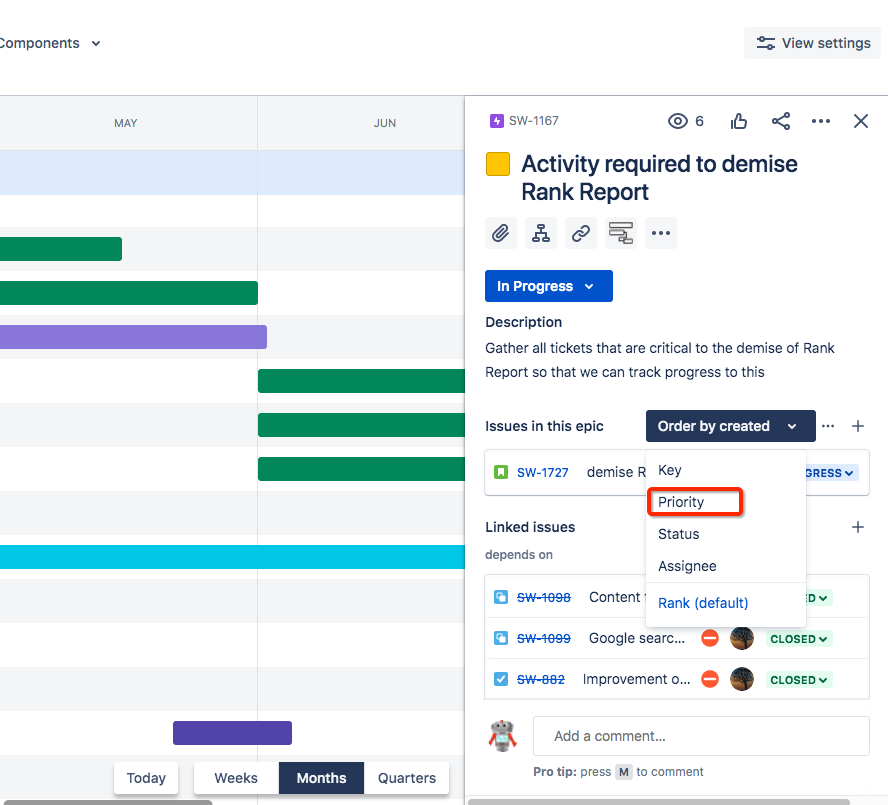Open watch options with the eye icon
The image size is (888, 805).
pos(677,121)
